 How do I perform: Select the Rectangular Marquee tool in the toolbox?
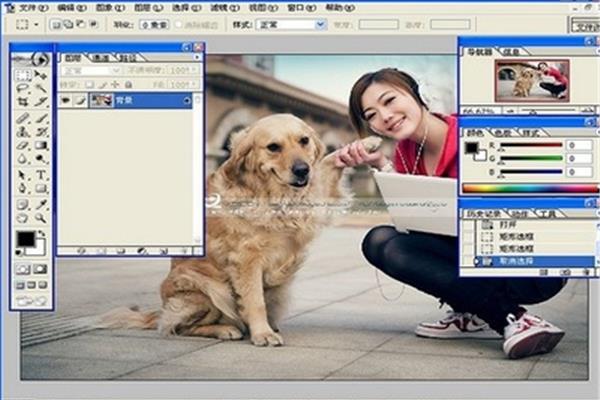[x=23, y=75]
